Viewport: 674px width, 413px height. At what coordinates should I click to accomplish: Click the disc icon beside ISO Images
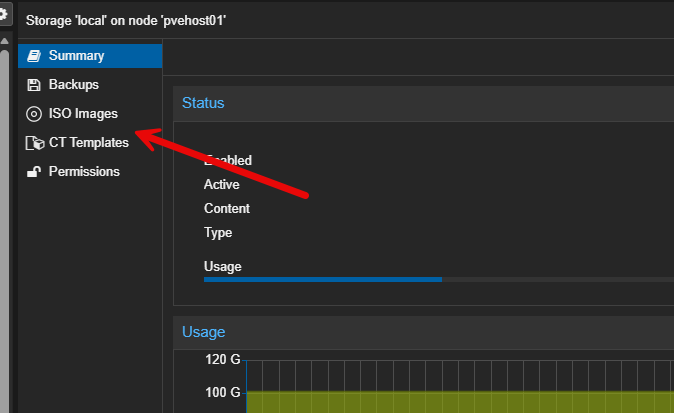[33, 114]
